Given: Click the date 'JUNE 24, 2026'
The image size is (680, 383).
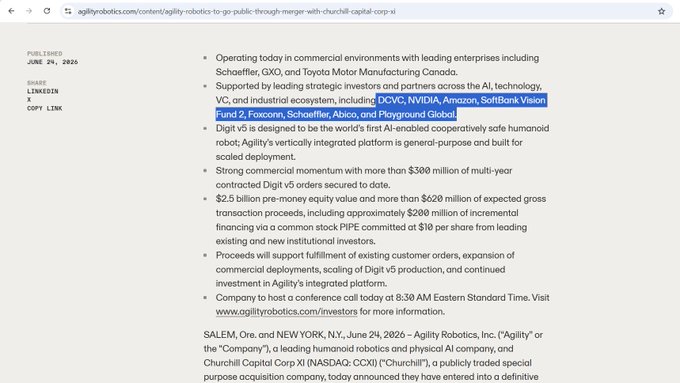Looking at the screenshot, I should [52, 62].
